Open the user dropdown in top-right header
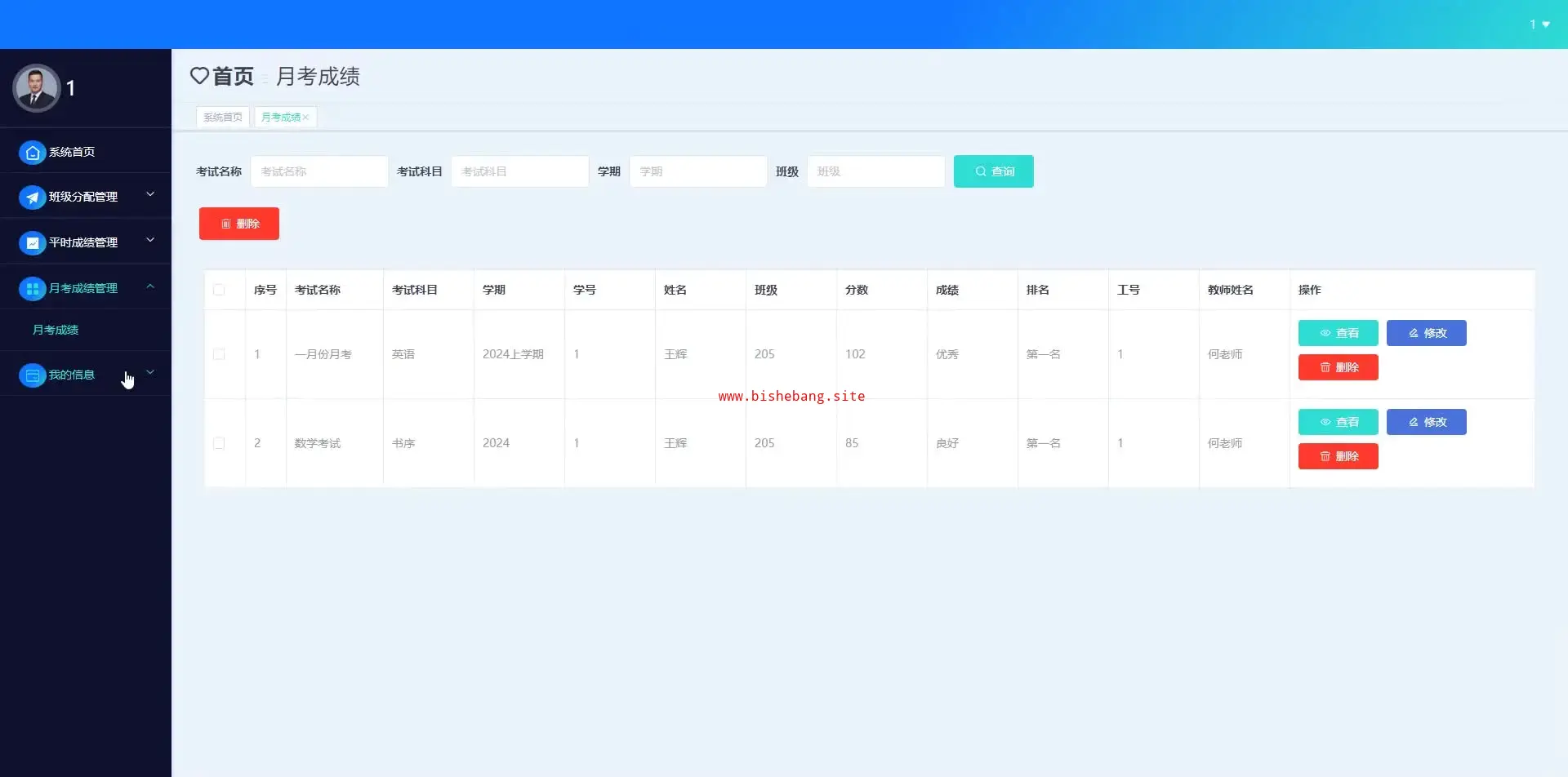 tap(1539, 24)
